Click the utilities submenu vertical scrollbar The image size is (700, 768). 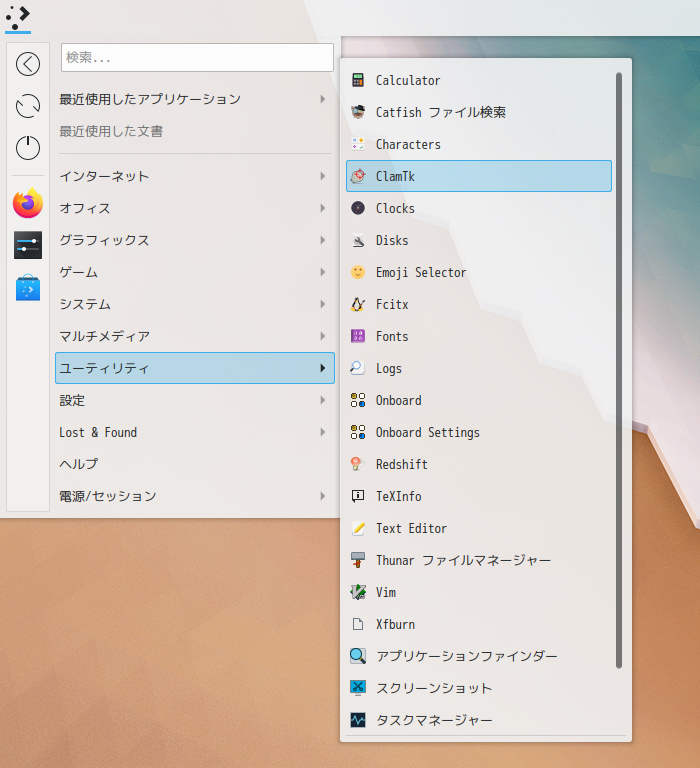coord(619,370)
